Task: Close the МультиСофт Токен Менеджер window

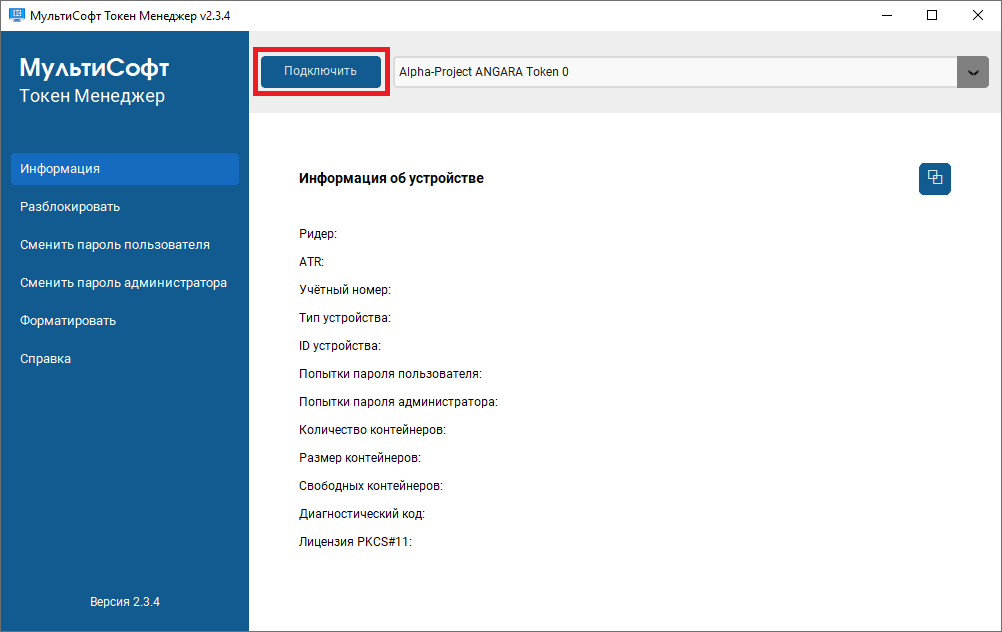Action: click(978, 15)
